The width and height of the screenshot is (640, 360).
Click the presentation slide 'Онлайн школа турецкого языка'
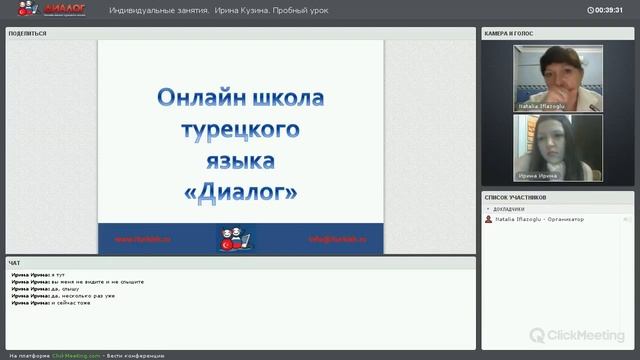click(x=240, y=147)
